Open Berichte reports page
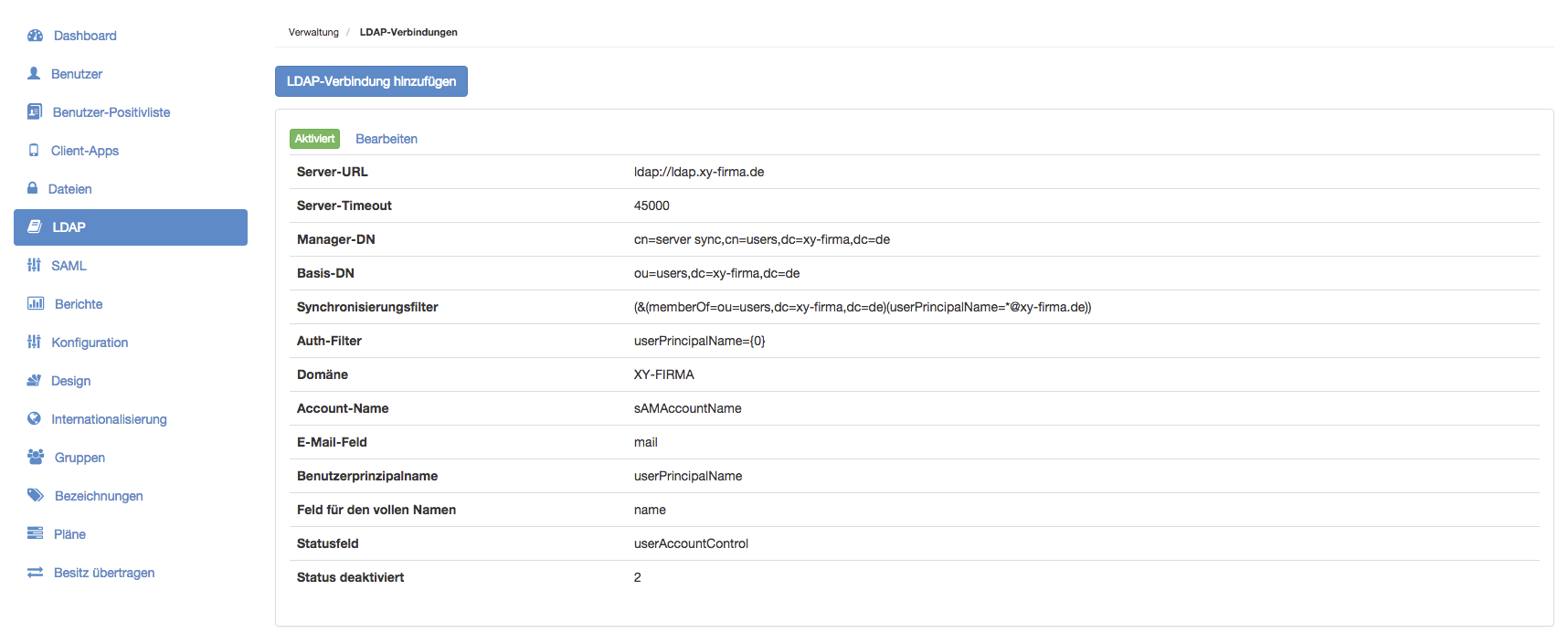Screen dimensions: 1568x643 [79, 304]
